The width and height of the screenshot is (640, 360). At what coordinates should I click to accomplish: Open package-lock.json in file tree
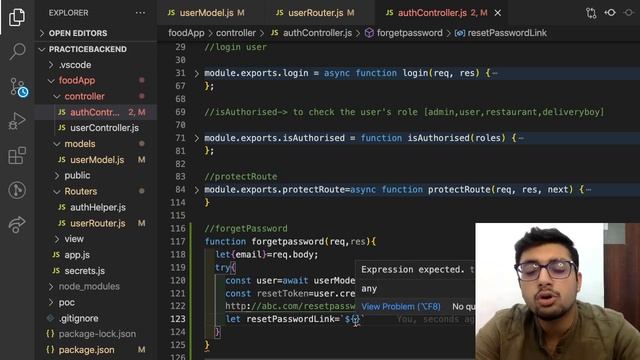pyautogui.click(x=96, y=334)
